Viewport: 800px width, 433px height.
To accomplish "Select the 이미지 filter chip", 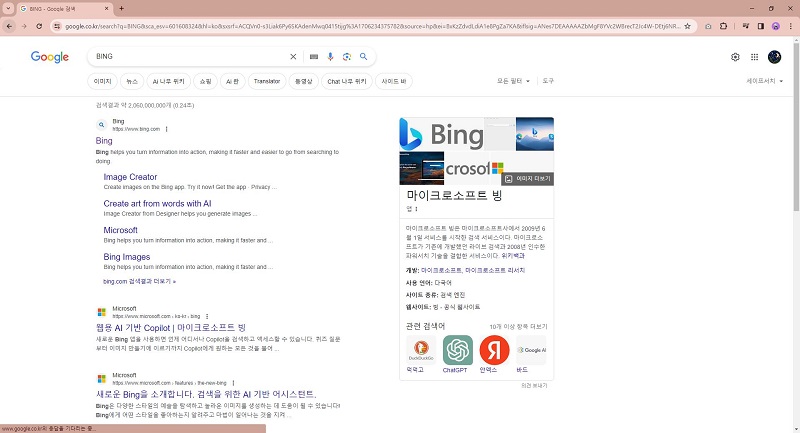I will pos(103,82).
